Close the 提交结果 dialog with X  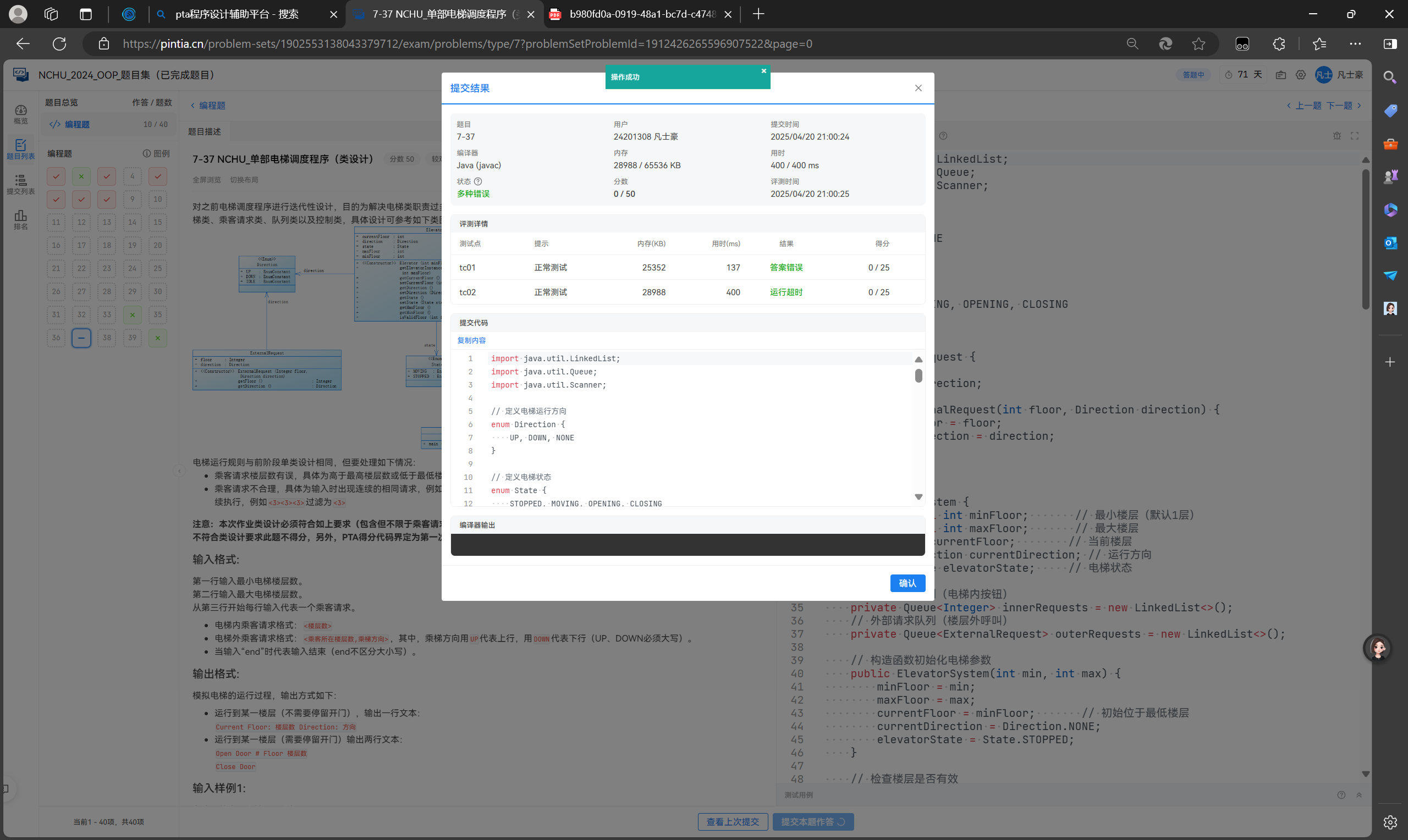point(919,88)
